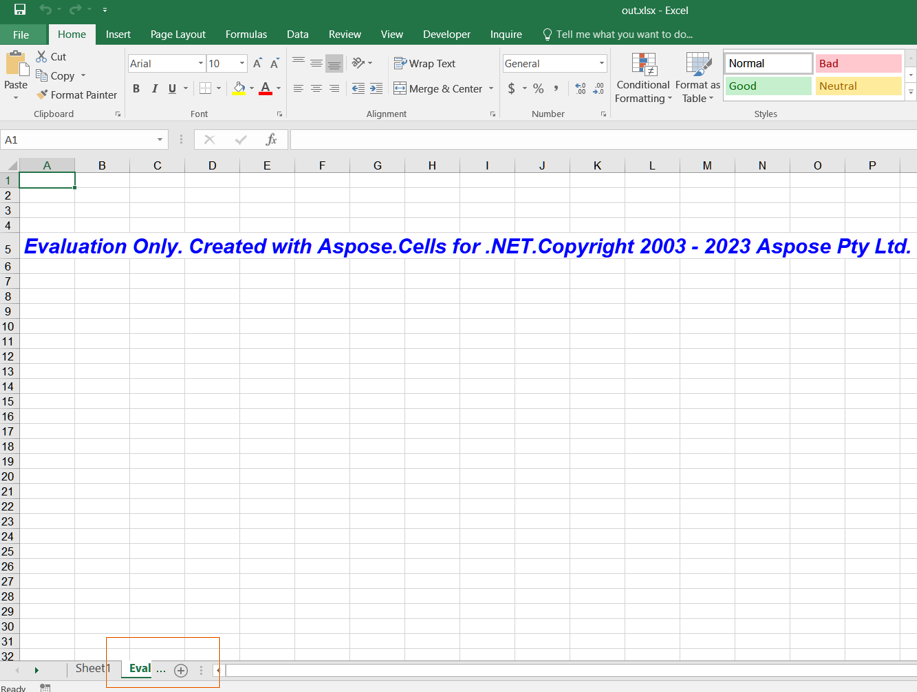Click the Format Painter brush icon
The width and height of the screenshot is (917, 692).
[x=42, y=95]
